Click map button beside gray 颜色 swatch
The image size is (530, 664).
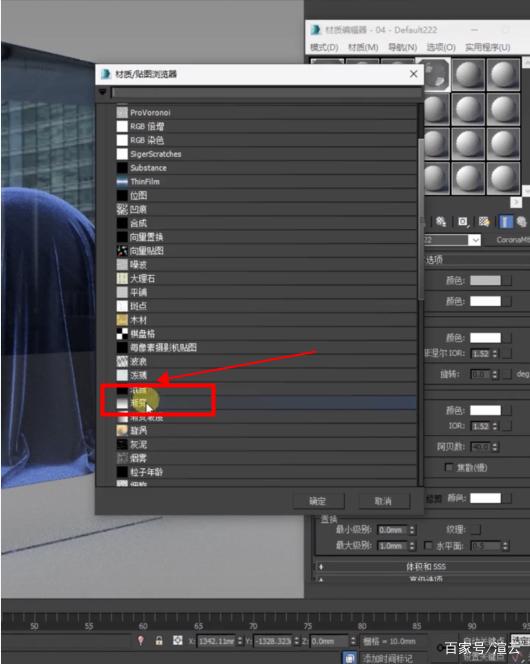[506, 280]
